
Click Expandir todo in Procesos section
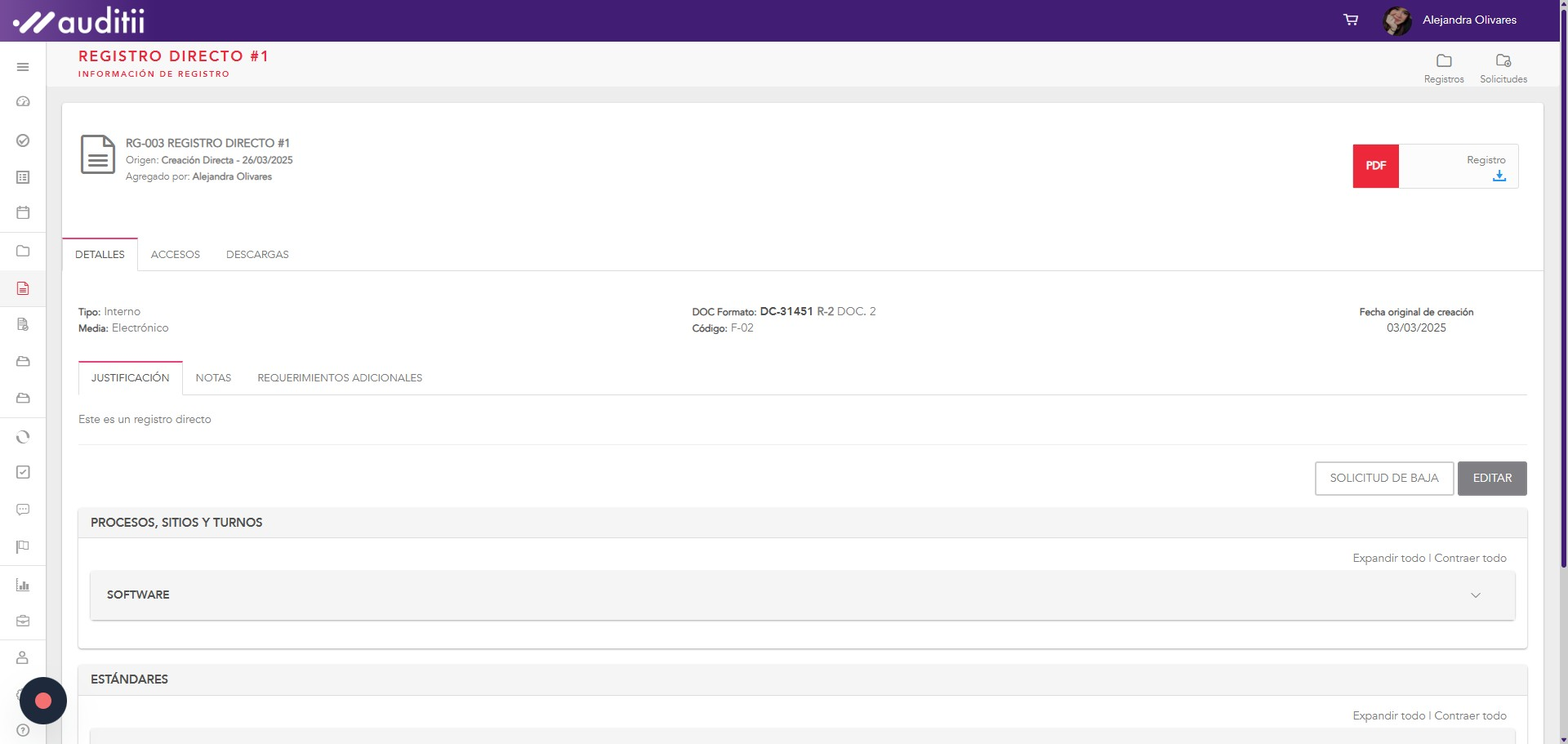pos(1388,559)
